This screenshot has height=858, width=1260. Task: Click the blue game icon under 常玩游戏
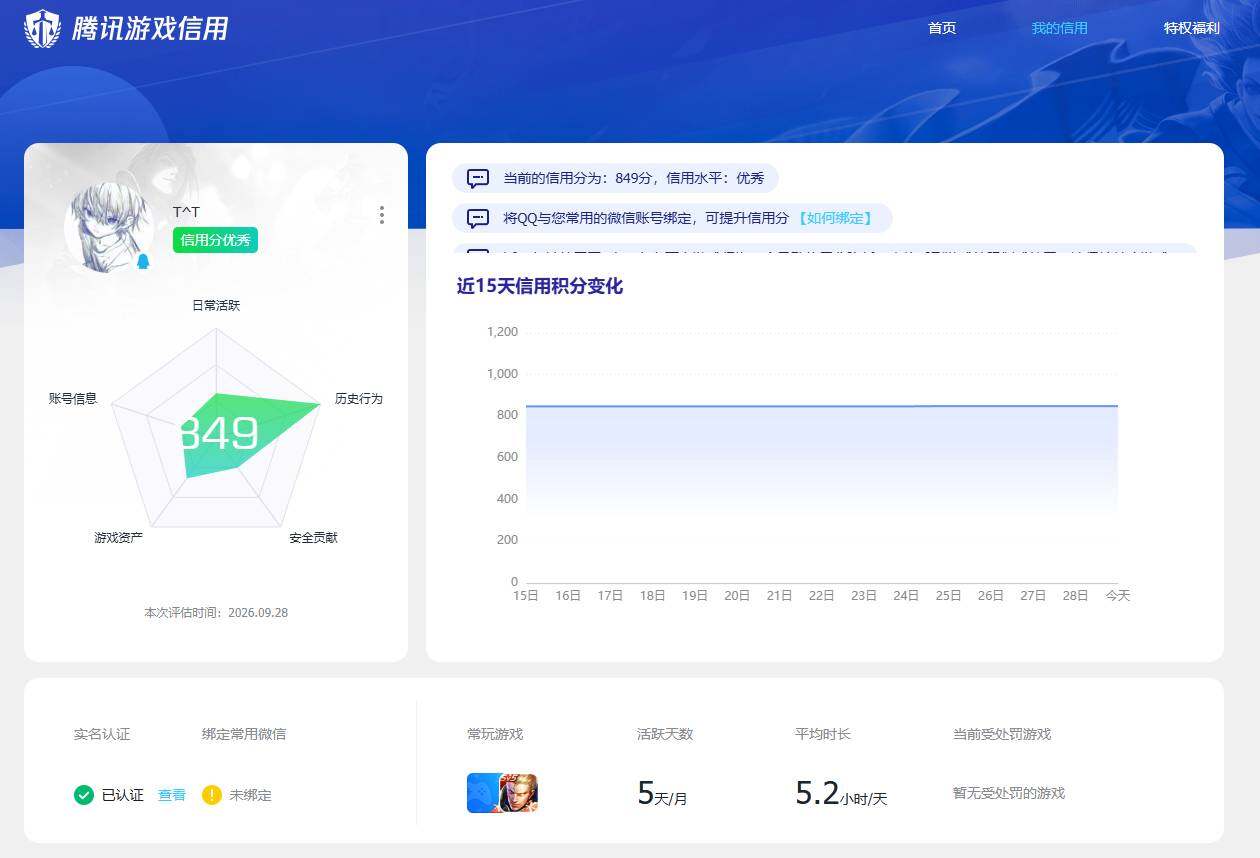coord(484,793)
